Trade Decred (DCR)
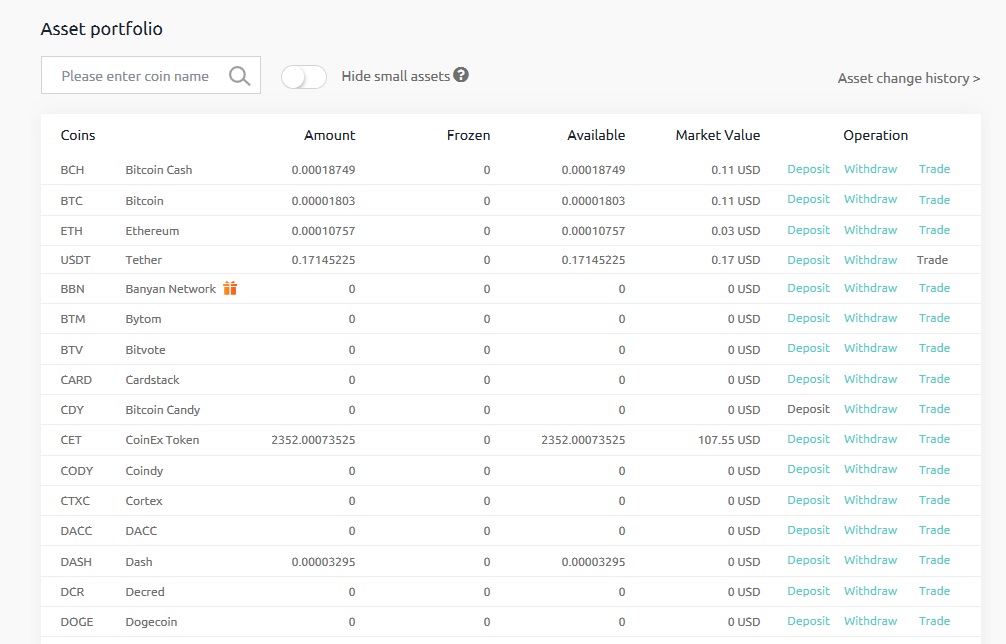This screenshot has height=644, width=1006. click(934, 591)
